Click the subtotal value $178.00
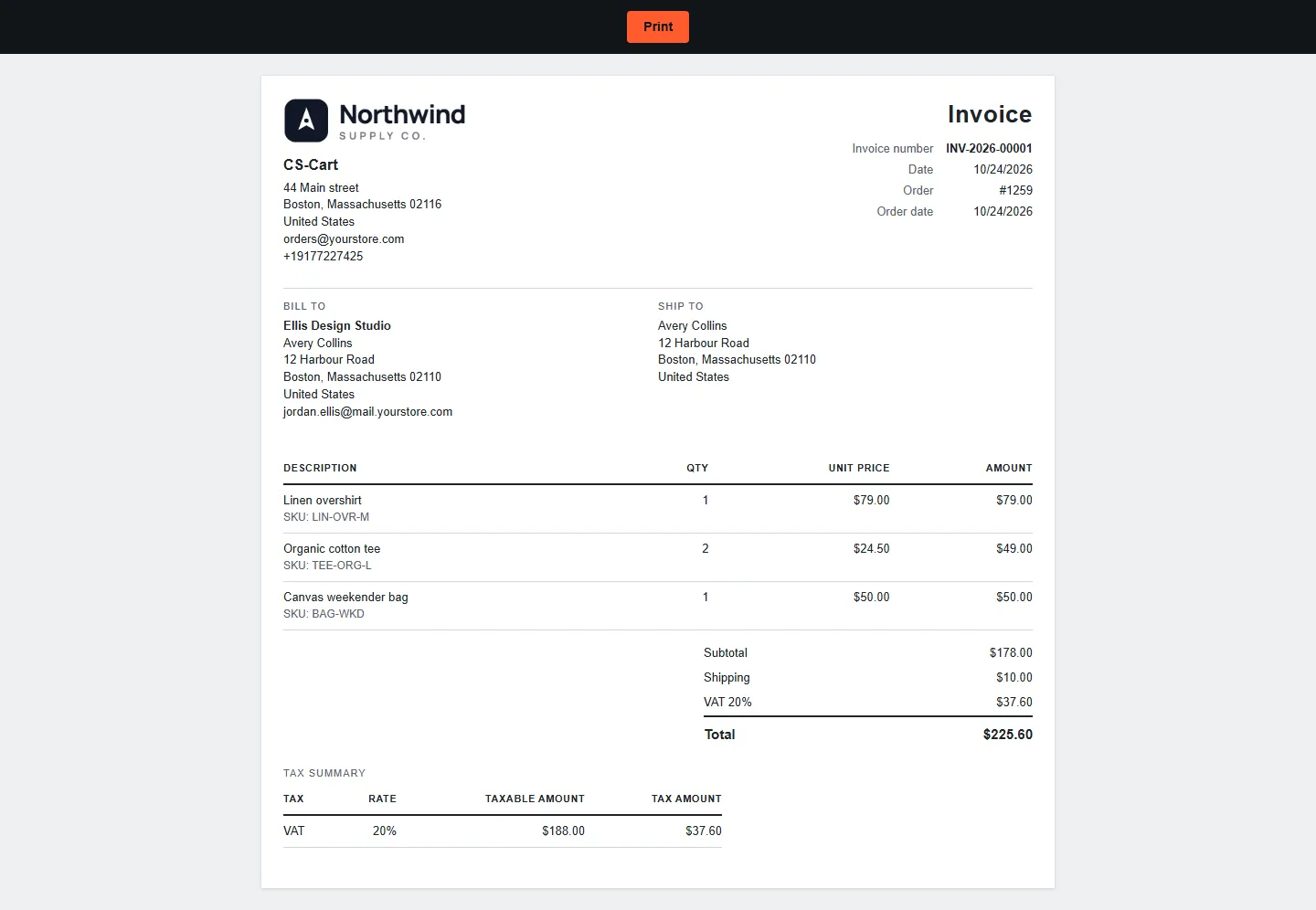 point(1011,652)
